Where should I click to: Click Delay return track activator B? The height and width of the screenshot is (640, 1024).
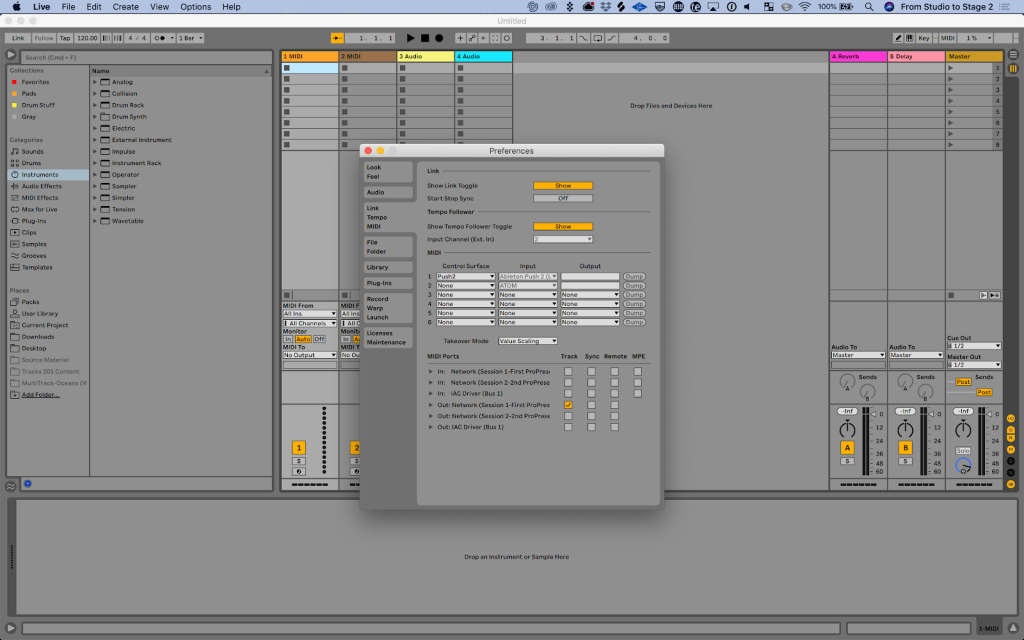click(905, 448)
